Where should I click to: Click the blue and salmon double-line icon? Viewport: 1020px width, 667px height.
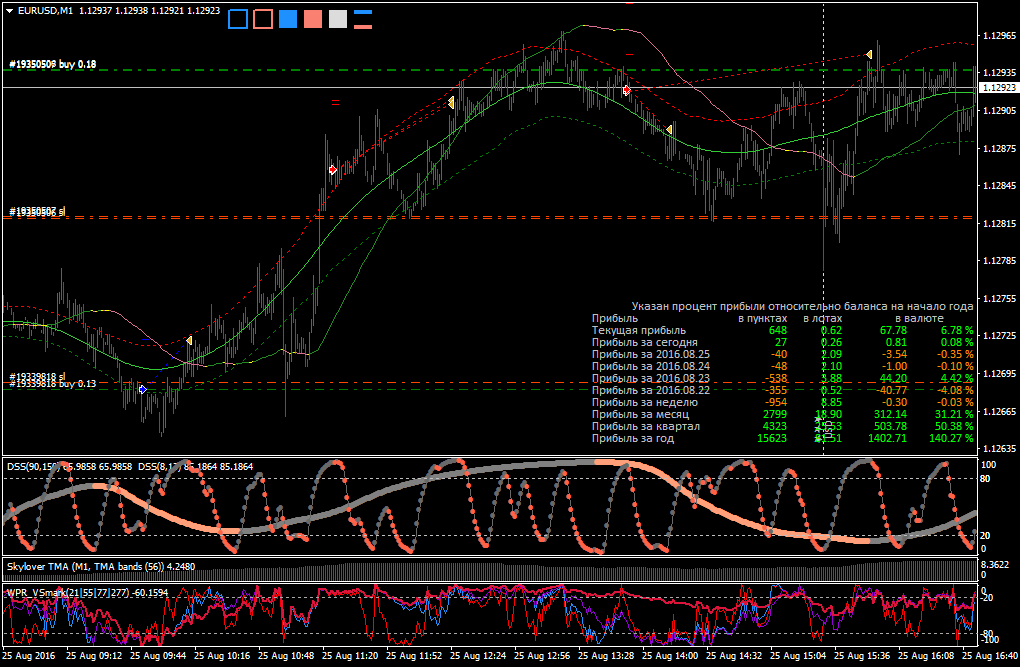[363, 19]
